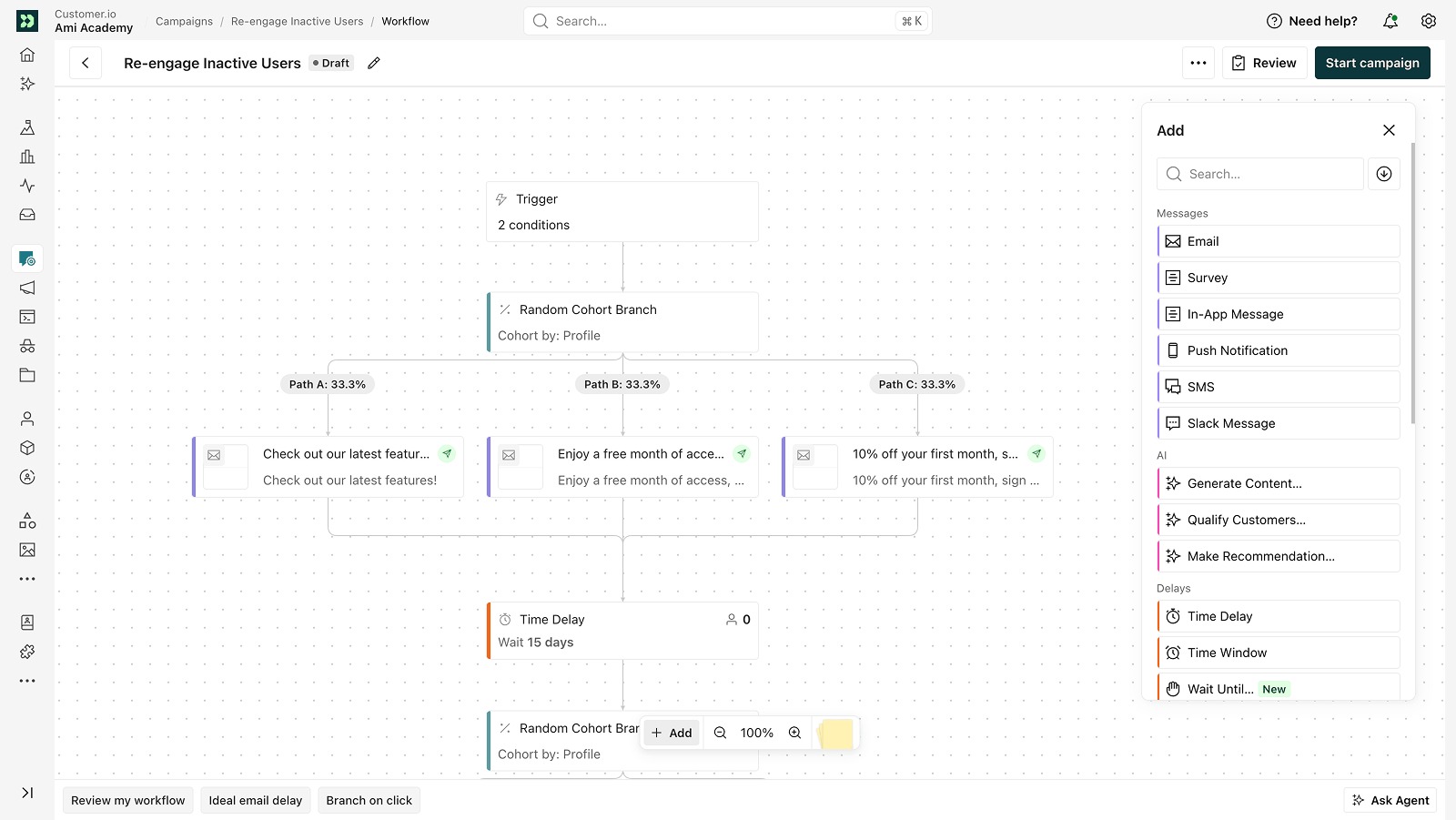Close the Add panel
The image size is (1456, 820).
tap(1389, 130)
